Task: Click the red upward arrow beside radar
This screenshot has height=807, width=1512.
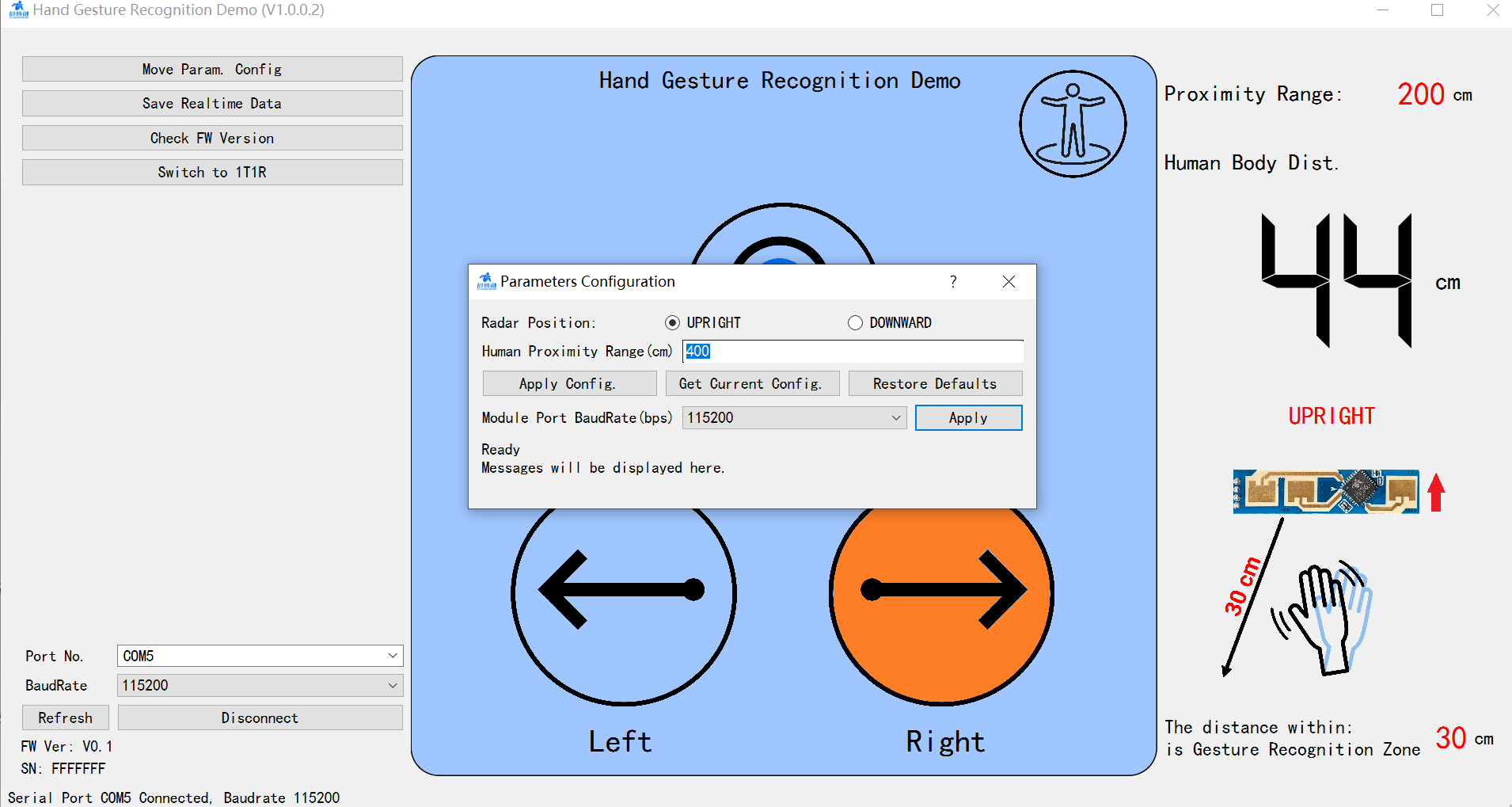Action: [x=1436, y=493]
